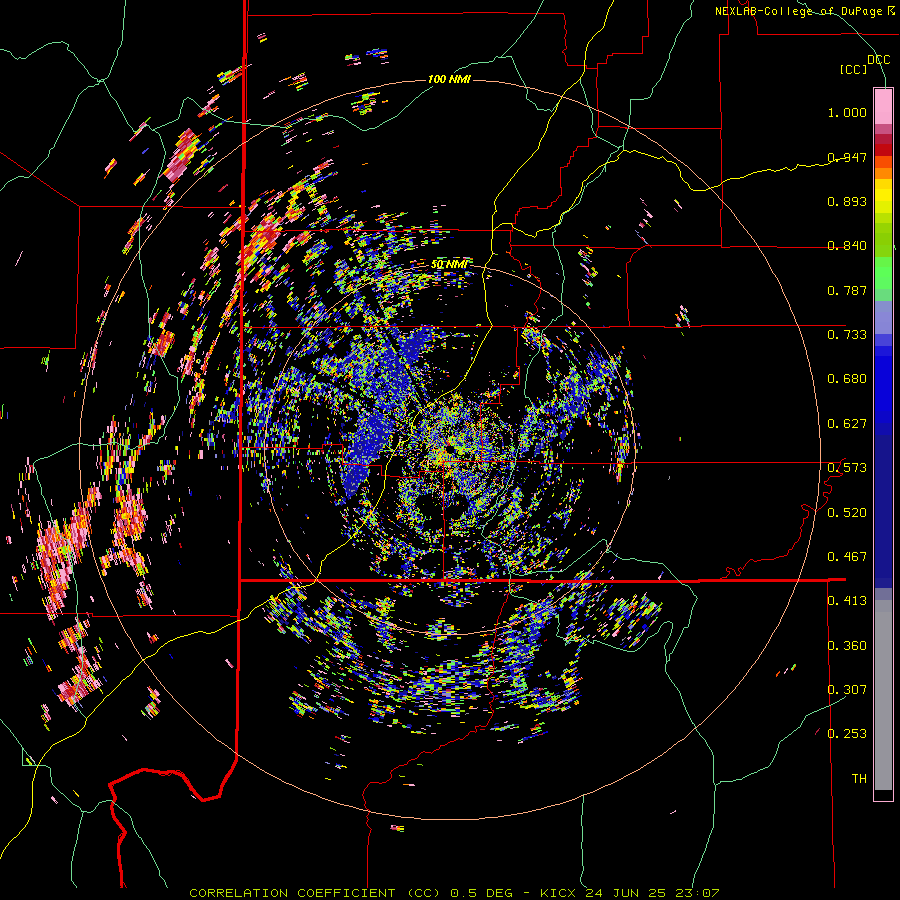Pick the pink band atop the color scale

(883, 106)
